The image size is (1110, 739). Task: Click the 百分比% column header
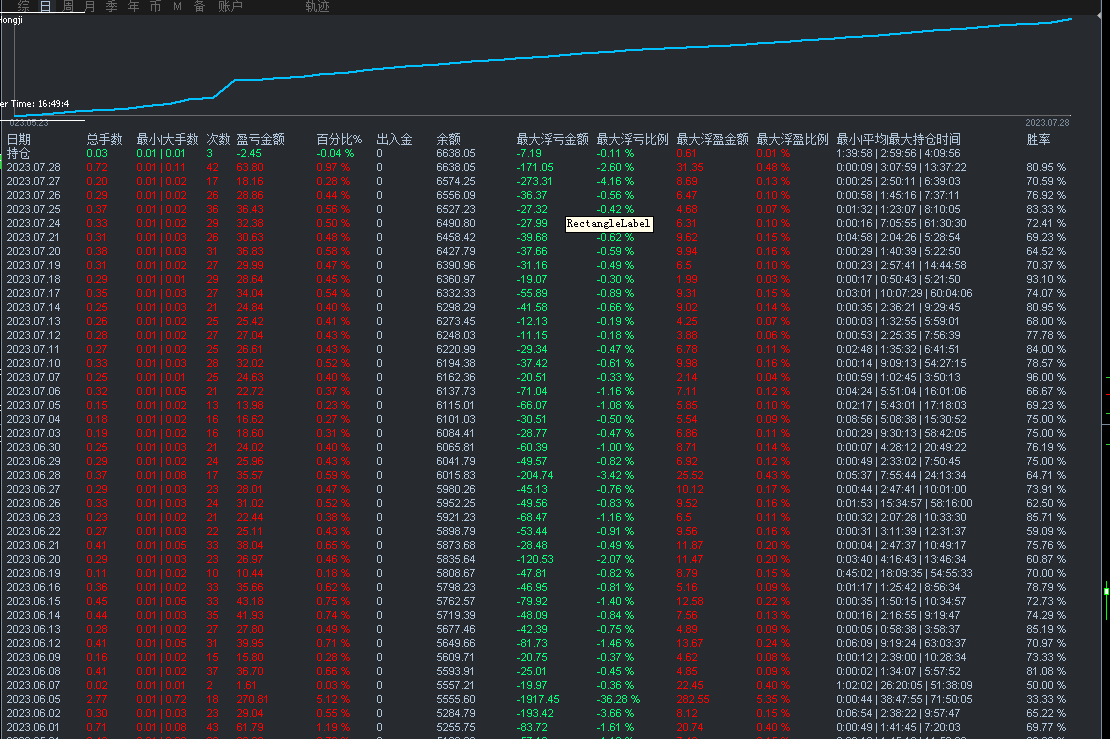[339, 139]
